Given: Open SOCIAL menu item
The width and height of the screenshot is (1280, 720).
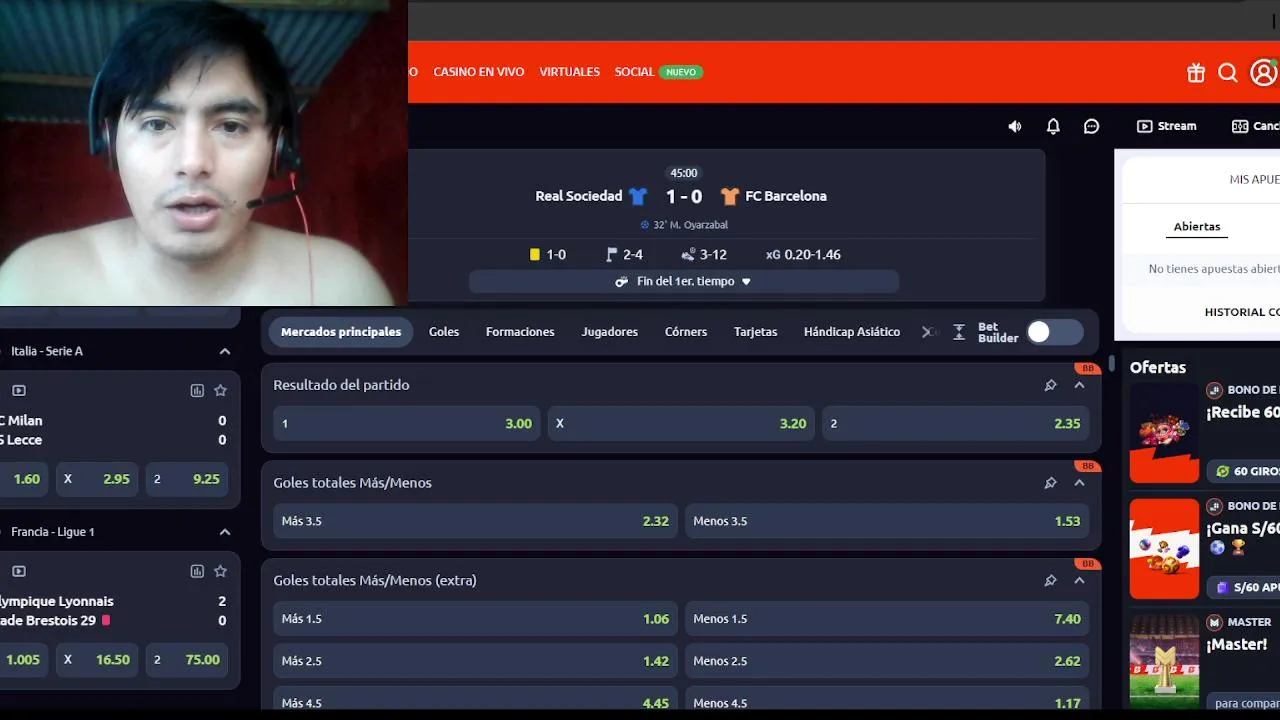Looking at the screenshot, I should coord(634,72).
